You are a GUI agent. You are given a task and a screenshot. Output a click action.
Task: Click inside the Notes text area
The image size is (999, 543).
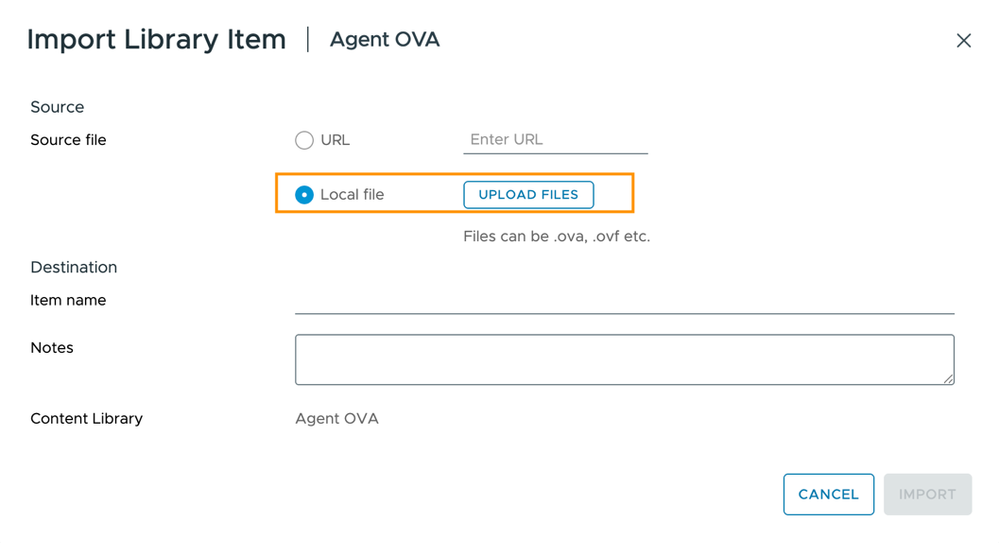tap(624, 359)
